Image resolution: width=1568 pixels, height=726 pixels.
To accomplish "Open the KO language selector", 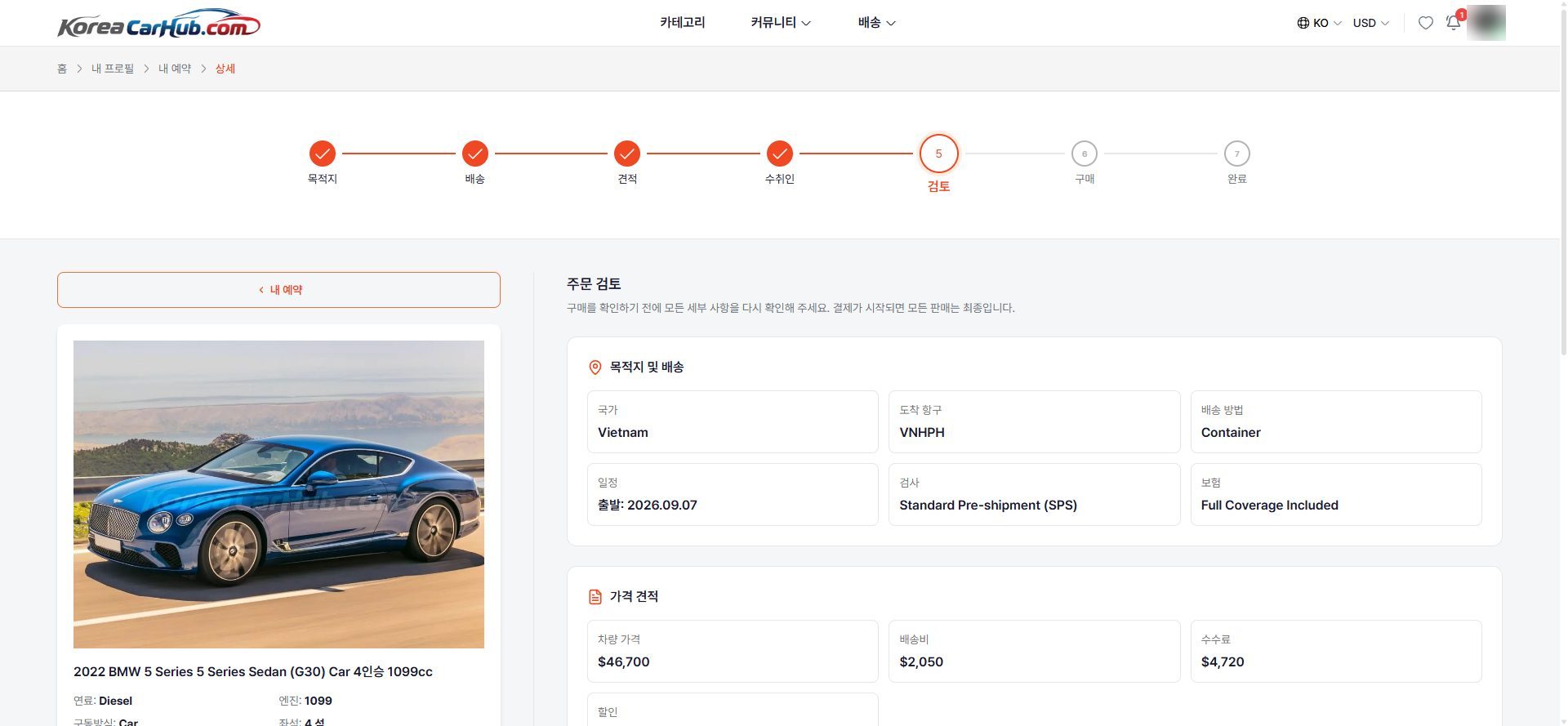I will point(1319,23).
